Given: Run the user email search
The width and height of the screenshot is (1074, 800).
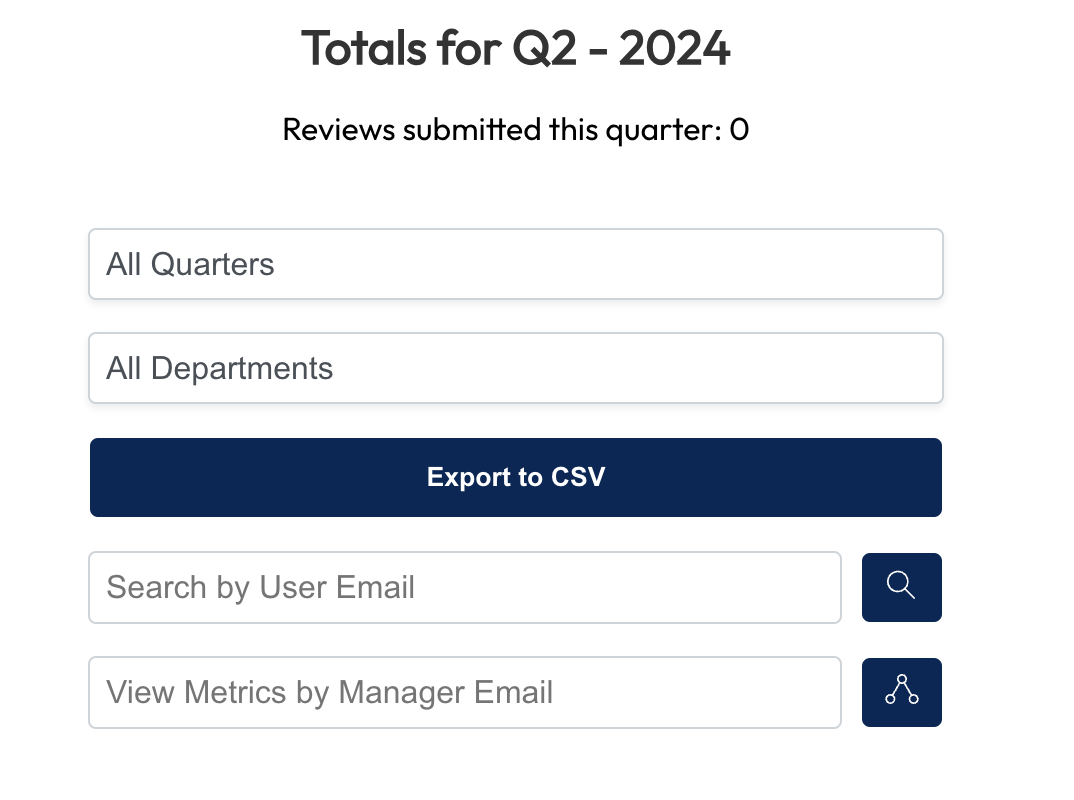Looking at the screenshot, I should [901, 587].
